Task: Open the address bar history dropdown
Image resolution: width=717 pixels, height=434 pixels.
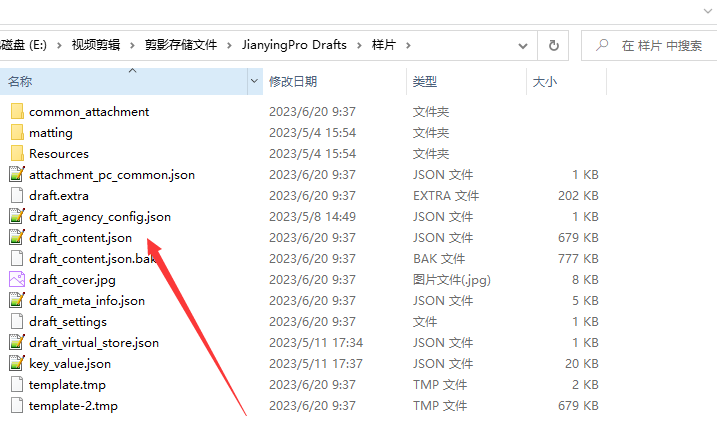Action: 523,45
